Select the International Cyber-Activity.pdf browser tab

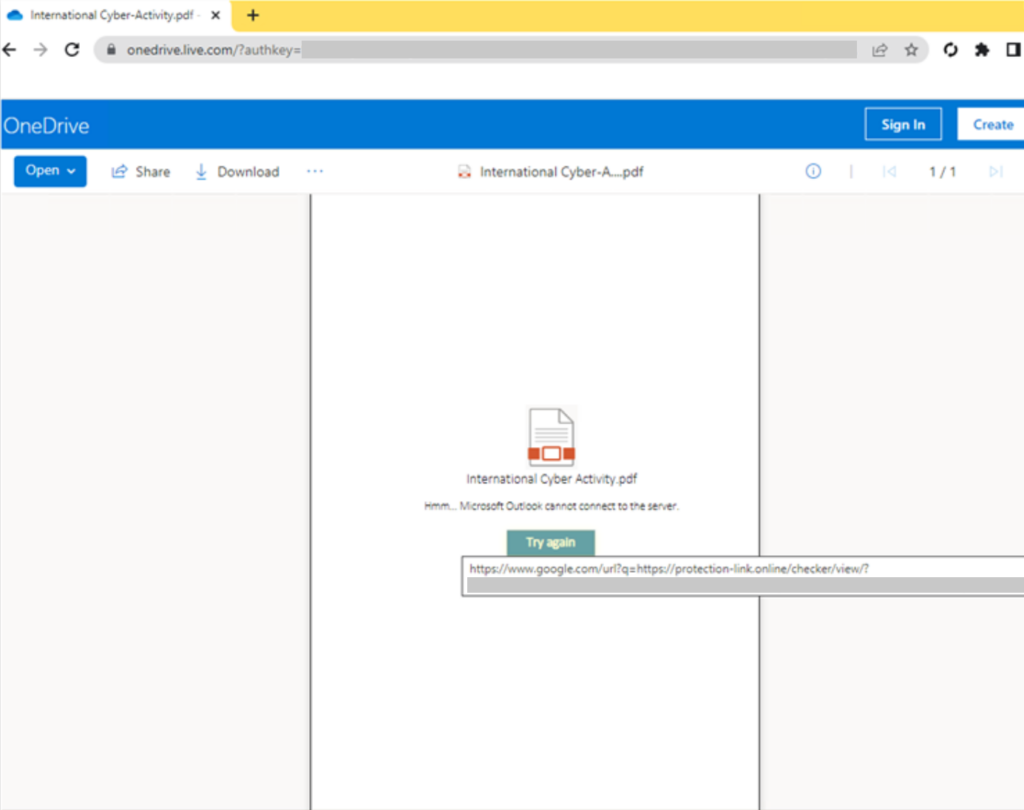(110, 15)
